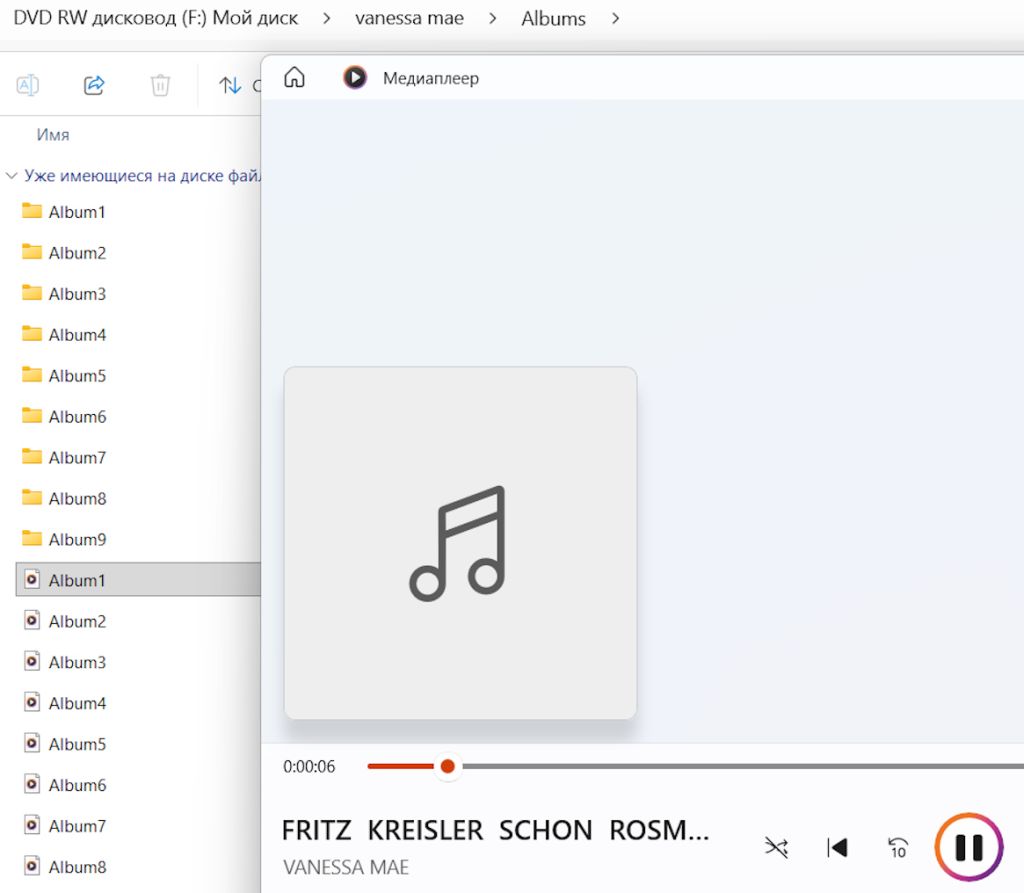Click the artist name VANESSA MAE
This screenshot has width=1024, height=893.
346,867
